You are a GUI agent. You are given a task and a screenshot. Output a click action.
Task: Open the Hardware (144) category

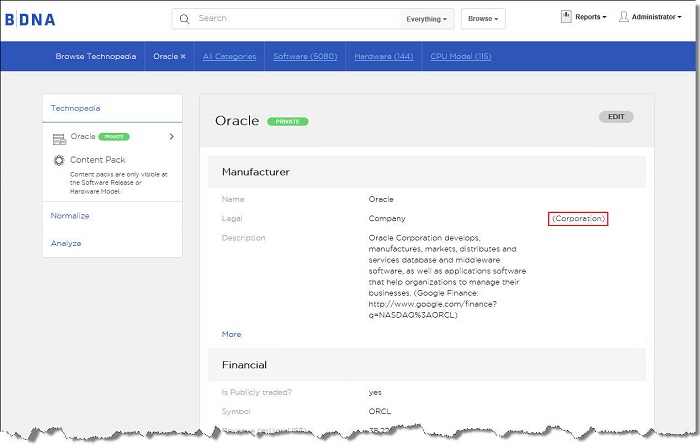pos(383,56)
